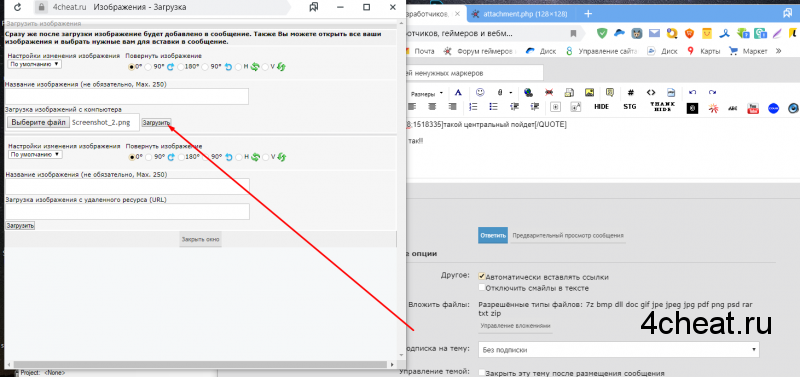Image resolution: width=800 pixels, height=377 pixels.
Task: Switch to the 'attachment.php (128×128)' tab
Action: click(x=519, y=14)
